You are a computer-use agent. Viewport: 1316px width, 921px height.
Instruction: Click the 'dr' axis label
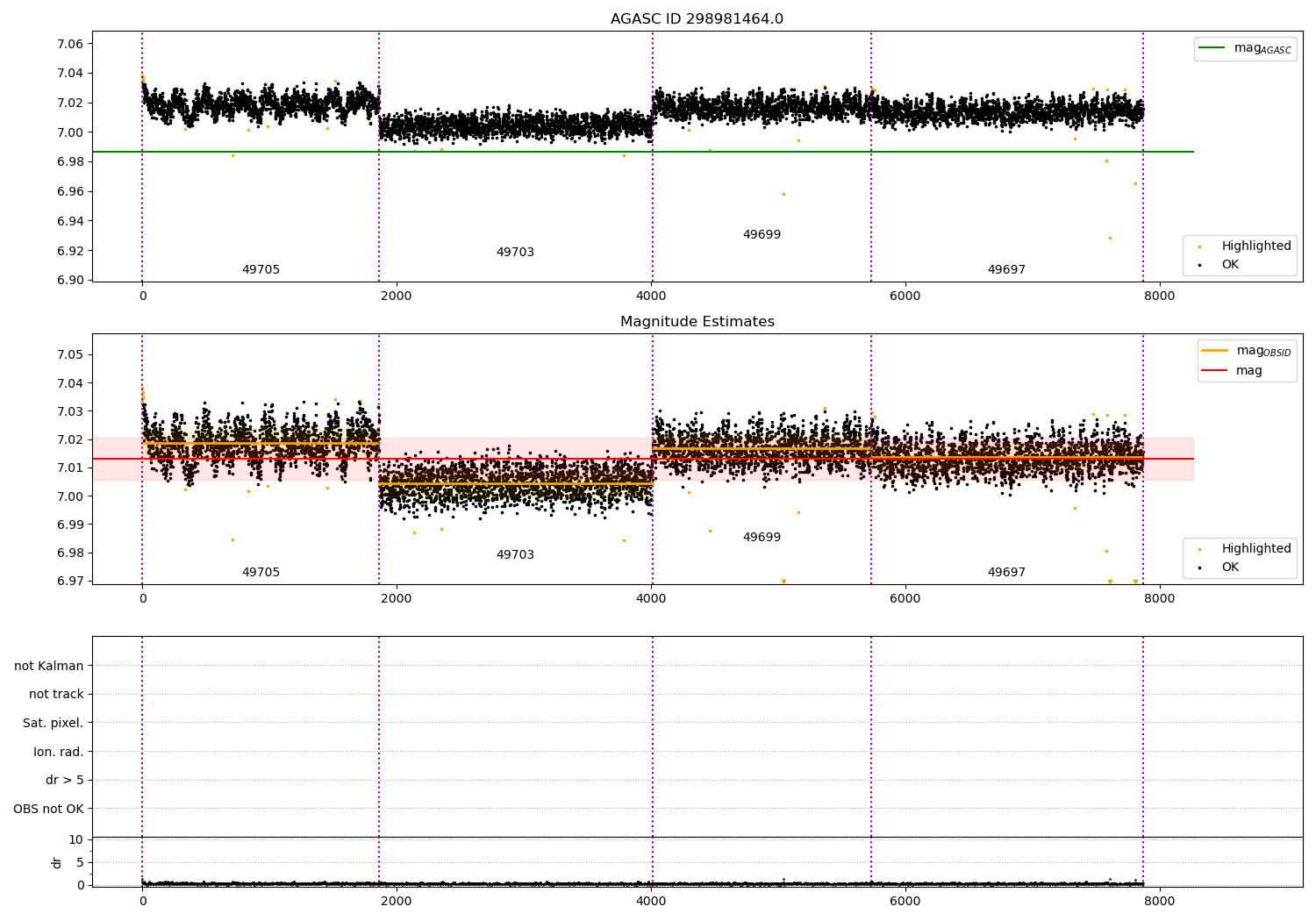point(56,862)
